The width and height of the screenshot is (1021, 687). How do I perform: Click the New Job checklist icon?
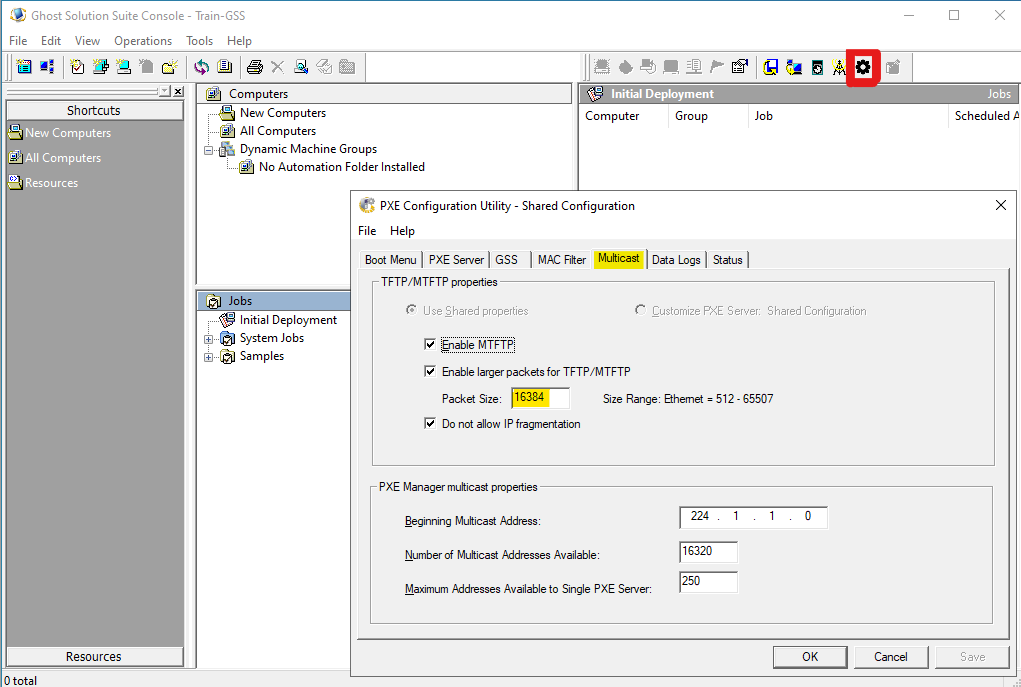click(77, 67)
